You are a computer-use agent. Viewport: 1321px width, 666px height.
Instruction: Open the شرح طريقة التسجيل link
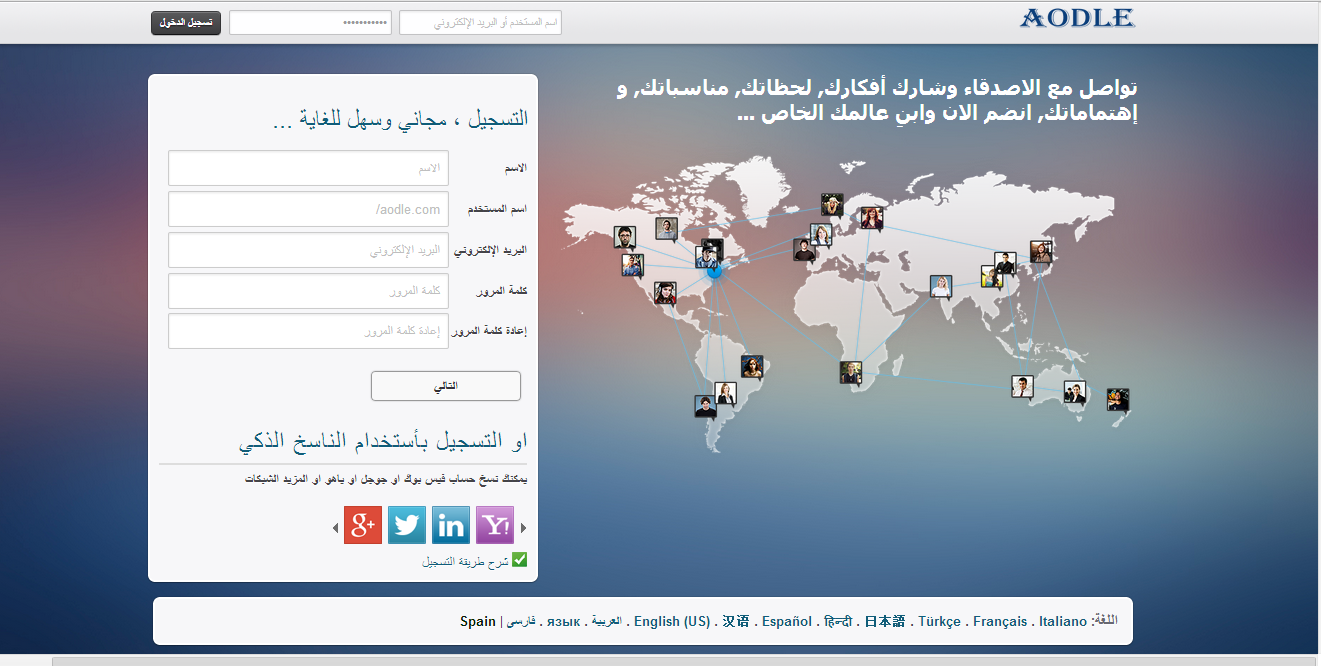[465, 562]
